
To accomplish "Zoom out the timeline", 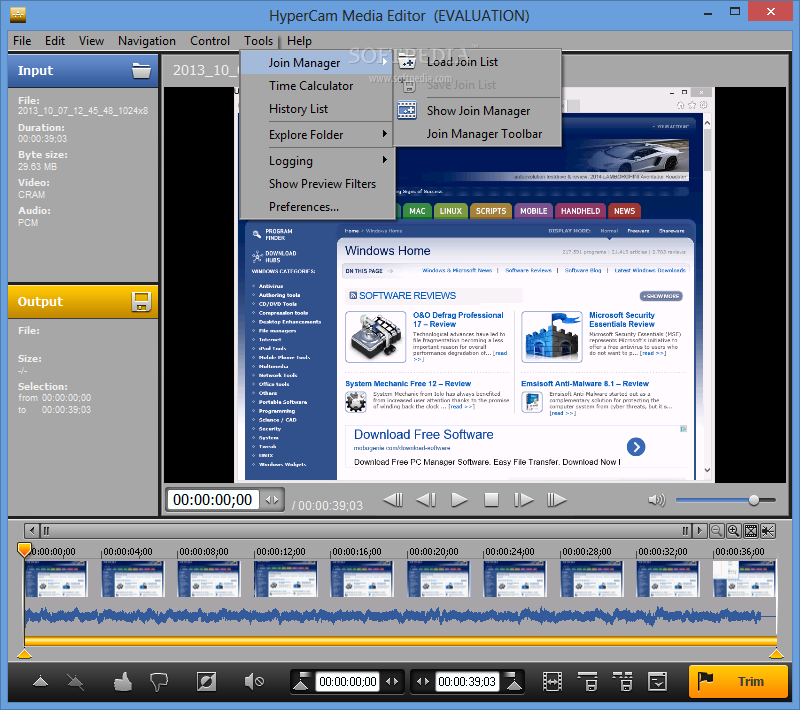I will pos(716,531).
